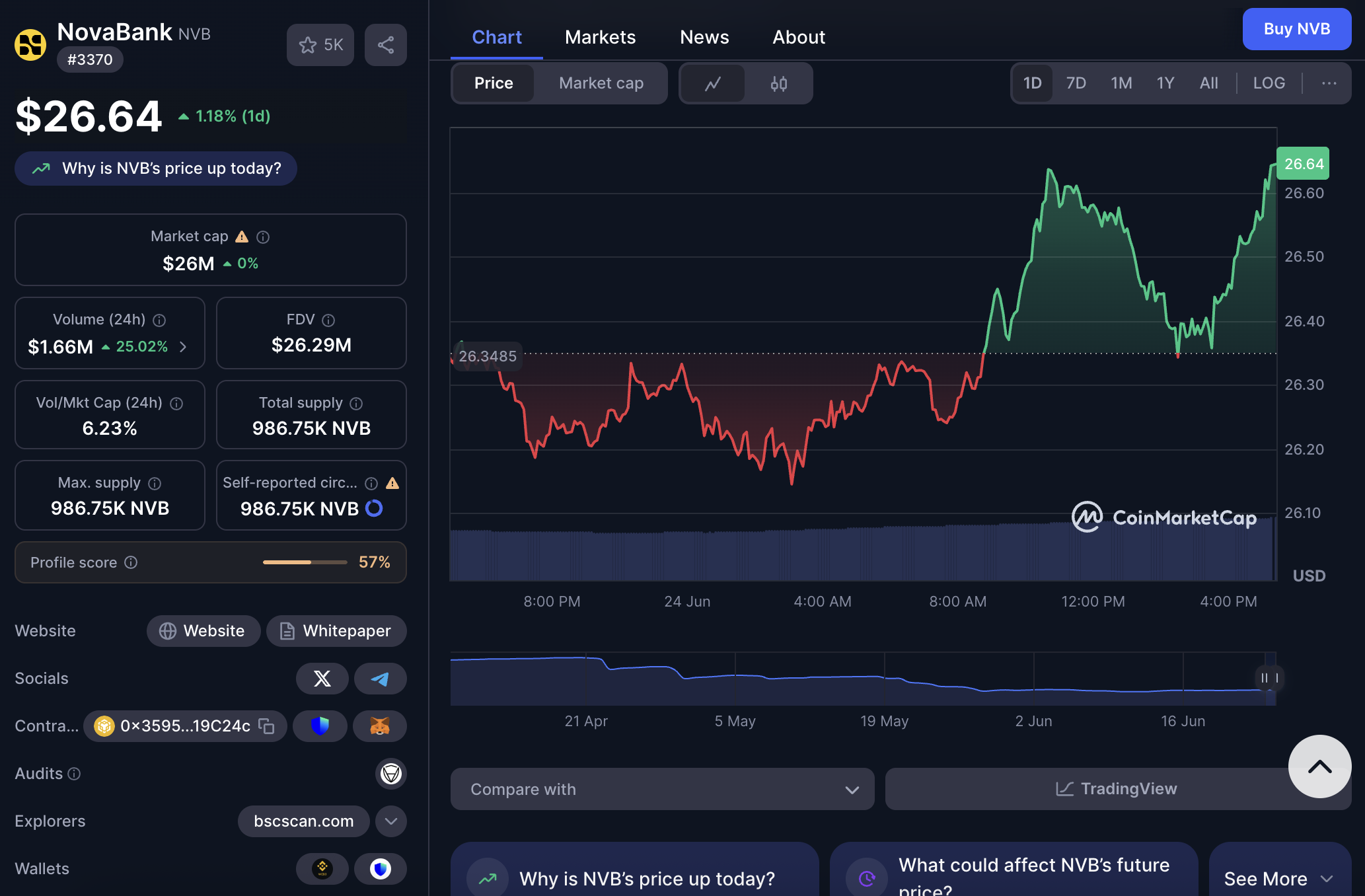The width and height of the screenshot is (1365, 896).
Task: Set chart range to All
Action: (x=1209, y=83)
